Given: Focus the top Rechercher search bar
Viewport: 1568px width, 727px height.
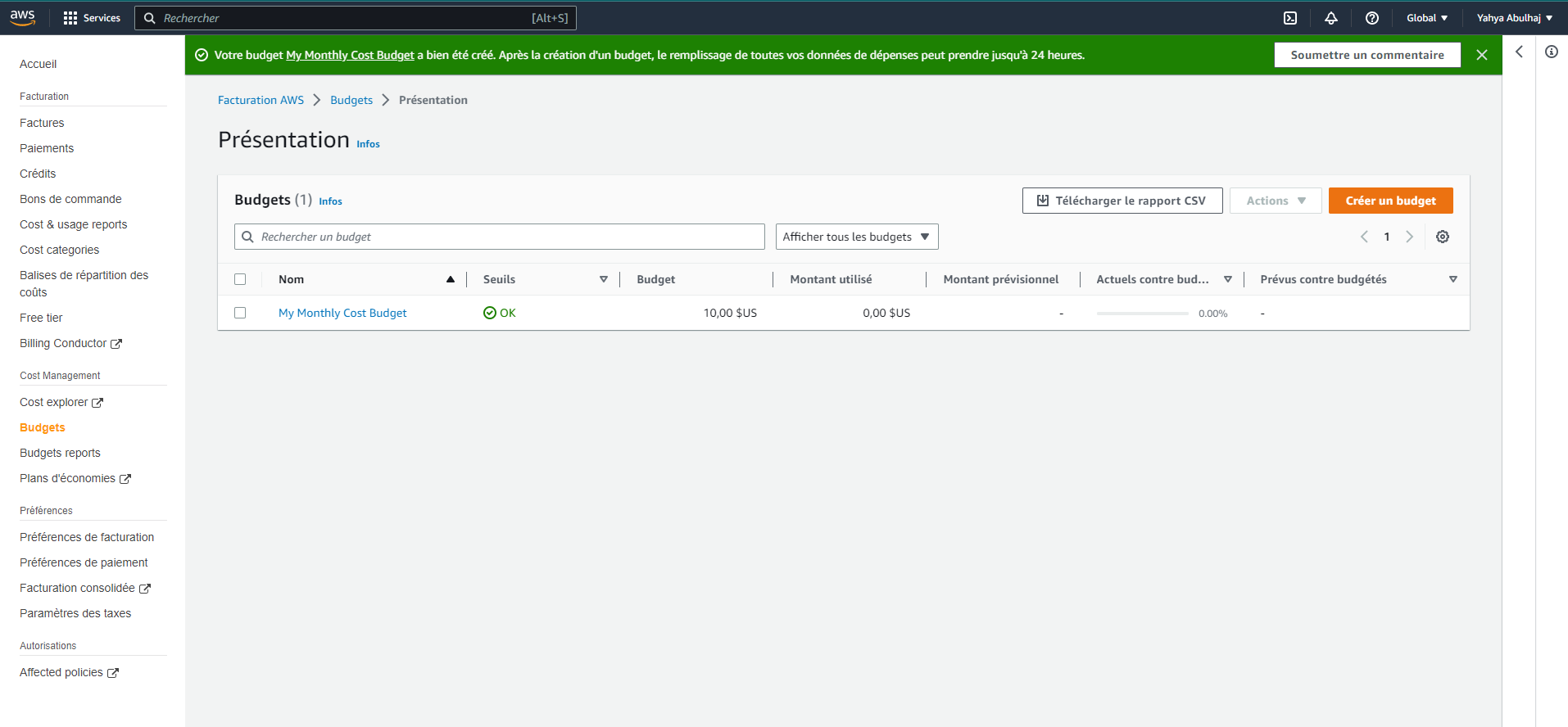Looking at the screenshot, I should 356,18.
